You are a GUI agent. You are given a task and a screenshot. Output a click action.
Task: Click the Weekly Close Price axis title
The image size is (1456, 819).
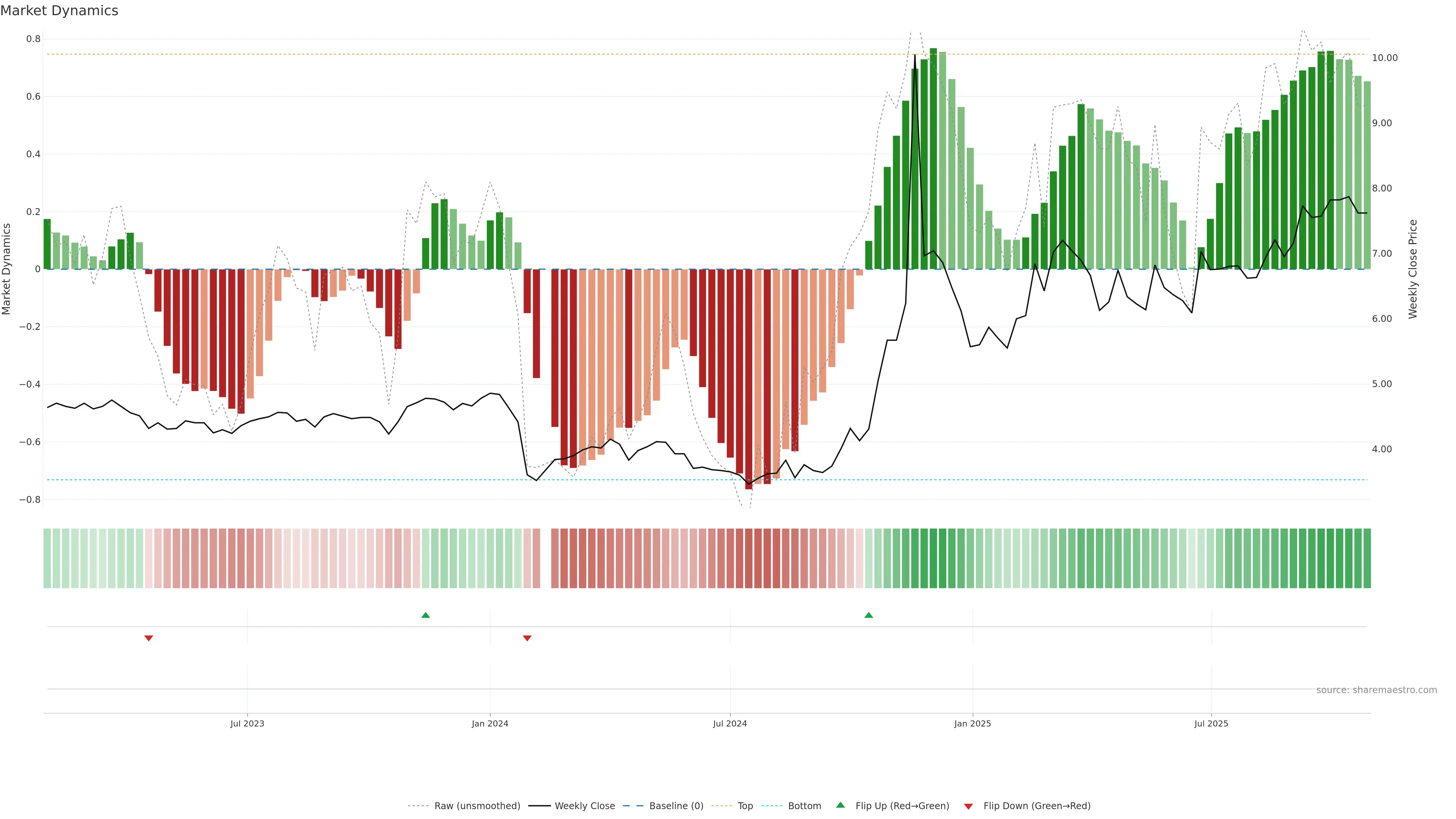(x=1412, y=269)
